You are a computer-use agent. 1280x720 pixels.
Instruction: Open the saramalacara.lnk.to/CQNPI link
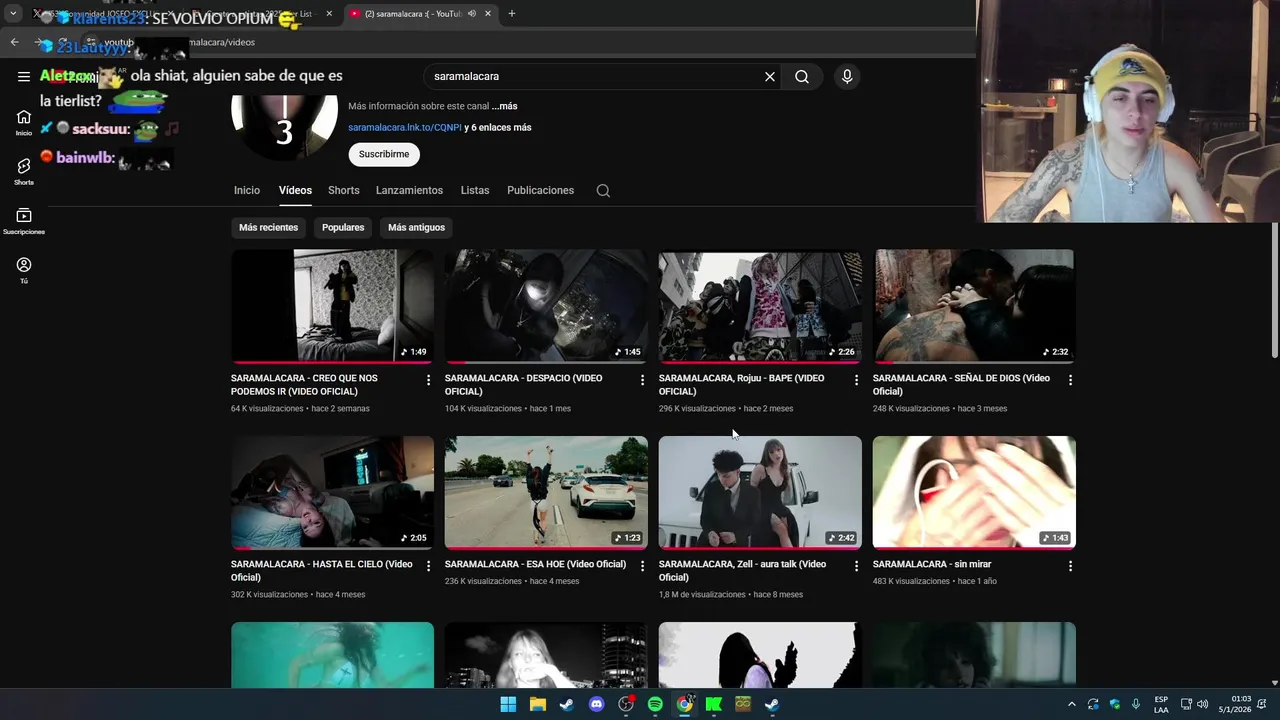[x=405, y=127]
